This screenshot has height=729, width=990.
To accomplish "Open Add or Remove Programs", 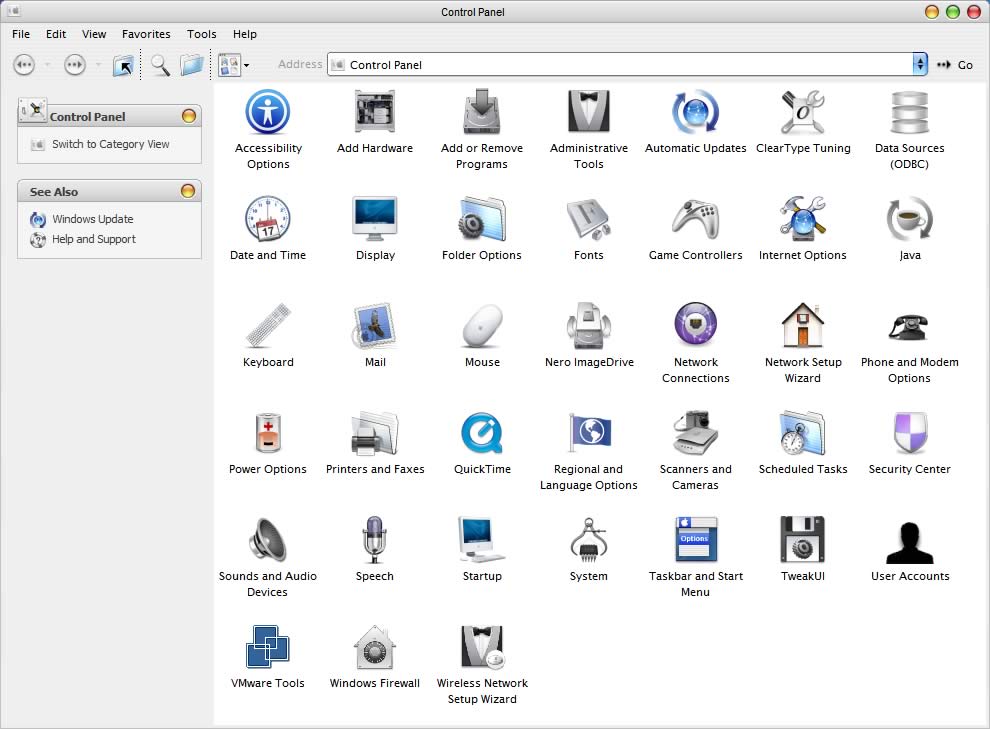I will (482, 112).
